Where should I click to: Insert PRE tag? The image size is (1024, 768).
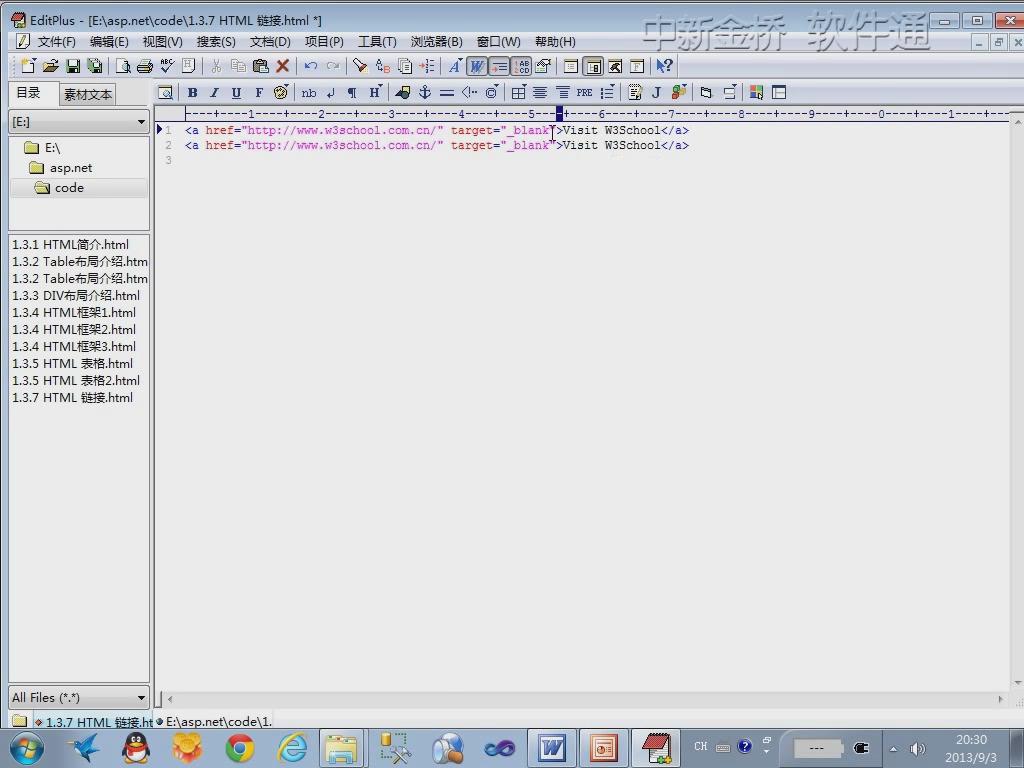[584, 93]
